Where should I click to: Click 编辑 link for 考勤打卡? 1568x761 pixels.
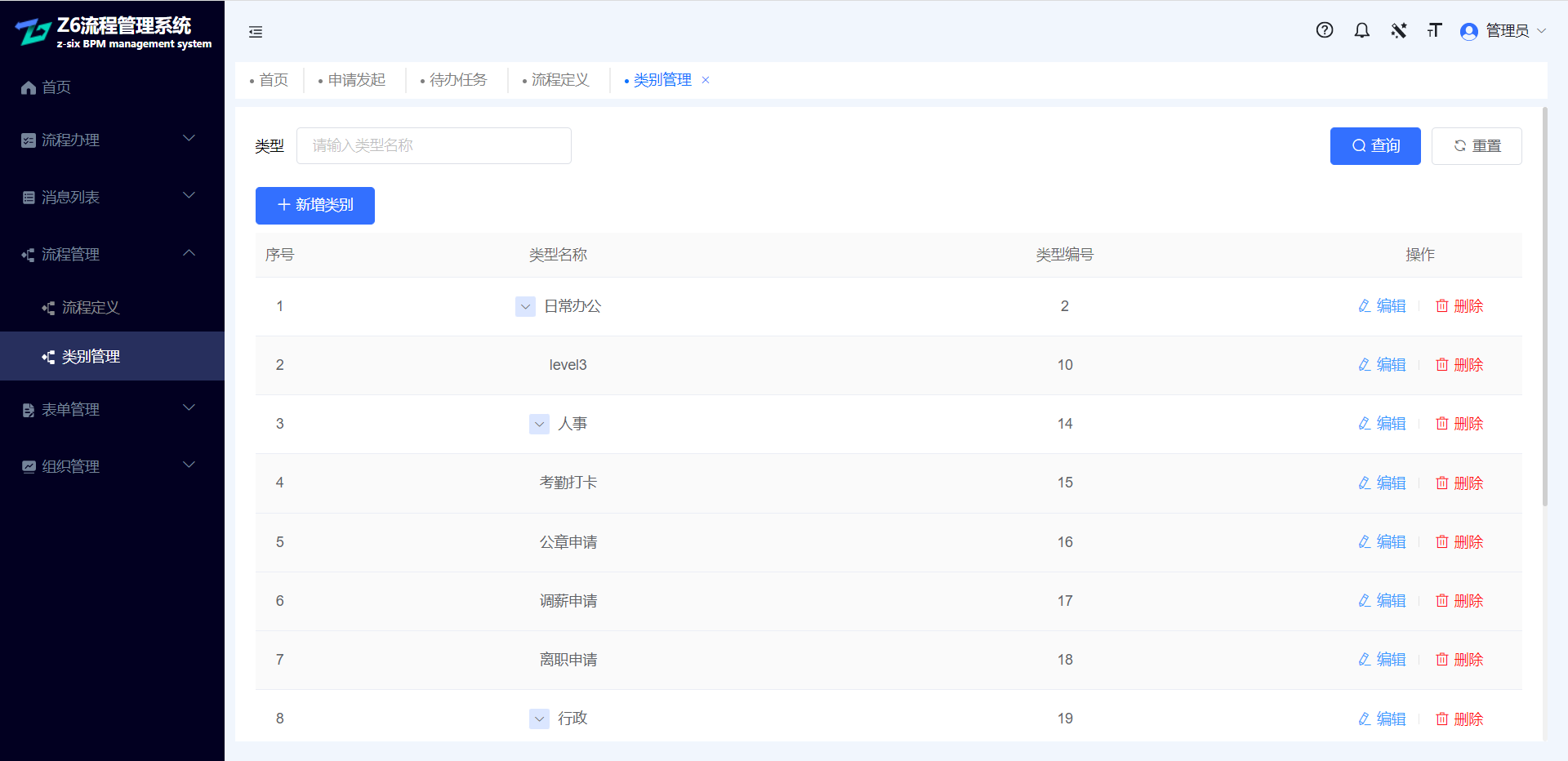point(1383,483)
